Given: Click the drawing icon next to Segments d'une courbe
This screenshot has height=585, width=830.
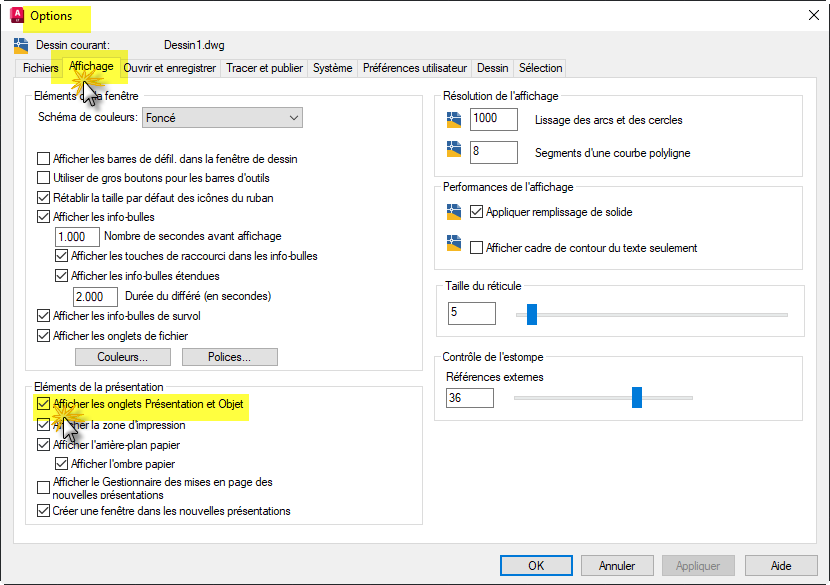Looking at the screenshot, I should (456, 152).
